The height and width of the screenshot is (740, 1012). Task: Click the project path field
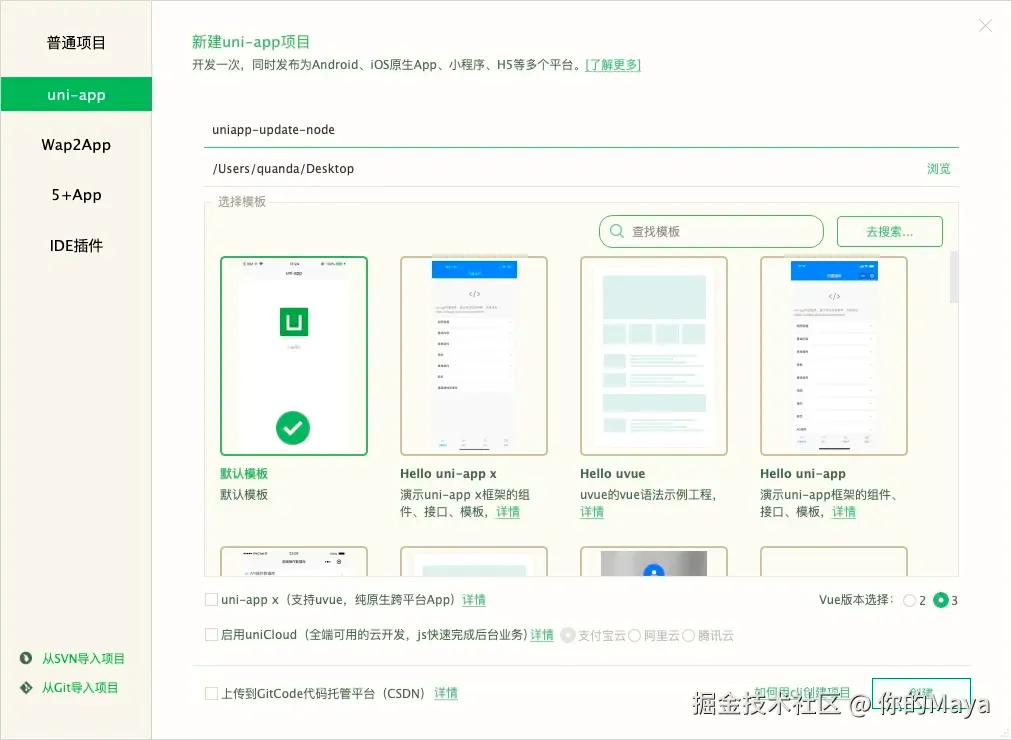point(562,168)
